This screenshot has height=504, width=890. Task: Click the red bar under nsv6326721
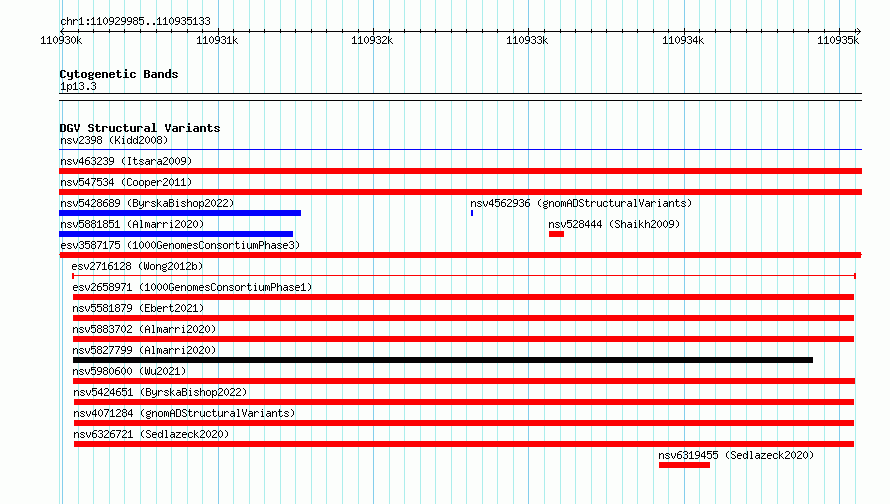point(464,444)
